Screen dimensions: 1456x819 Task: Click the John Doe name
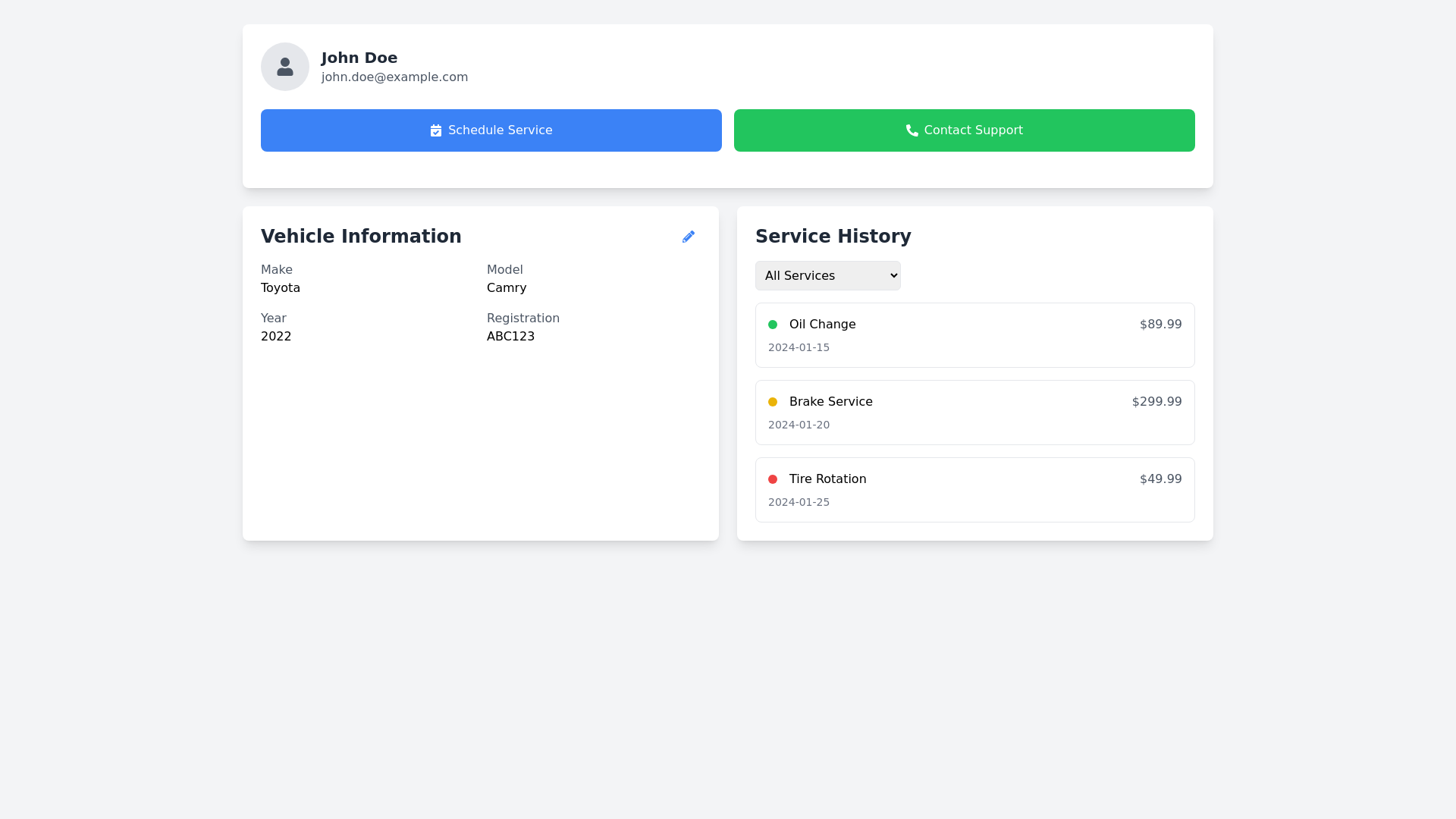click(359, 58)
